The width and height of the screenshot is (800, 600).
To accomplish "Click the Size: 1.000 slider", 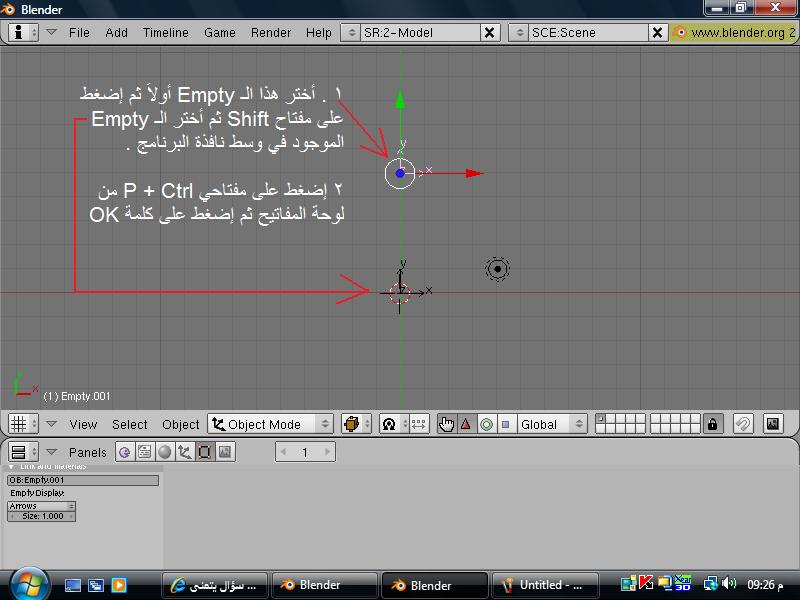I will point(41,516).
